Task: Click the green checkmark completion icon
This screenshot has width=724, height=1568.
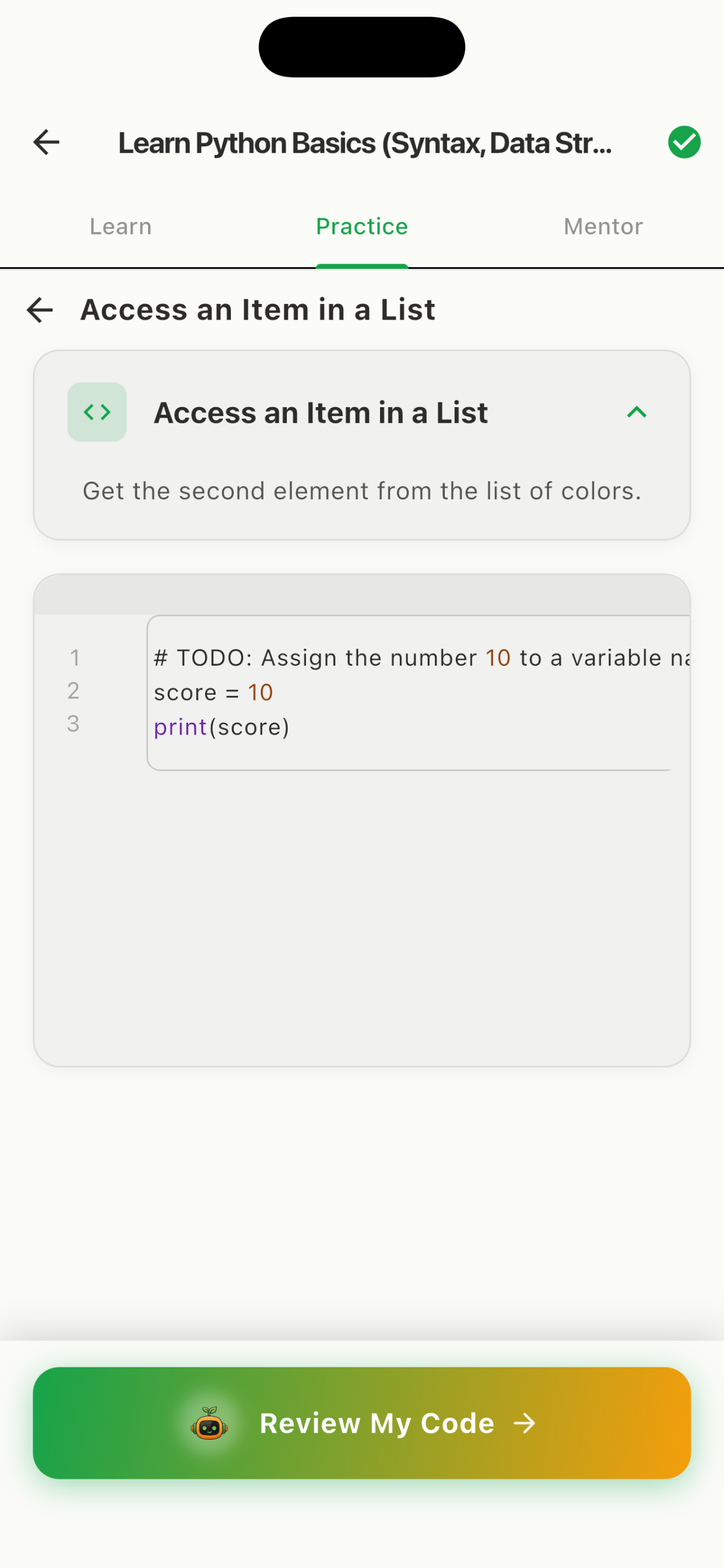Action: click(x=684, y=142)
